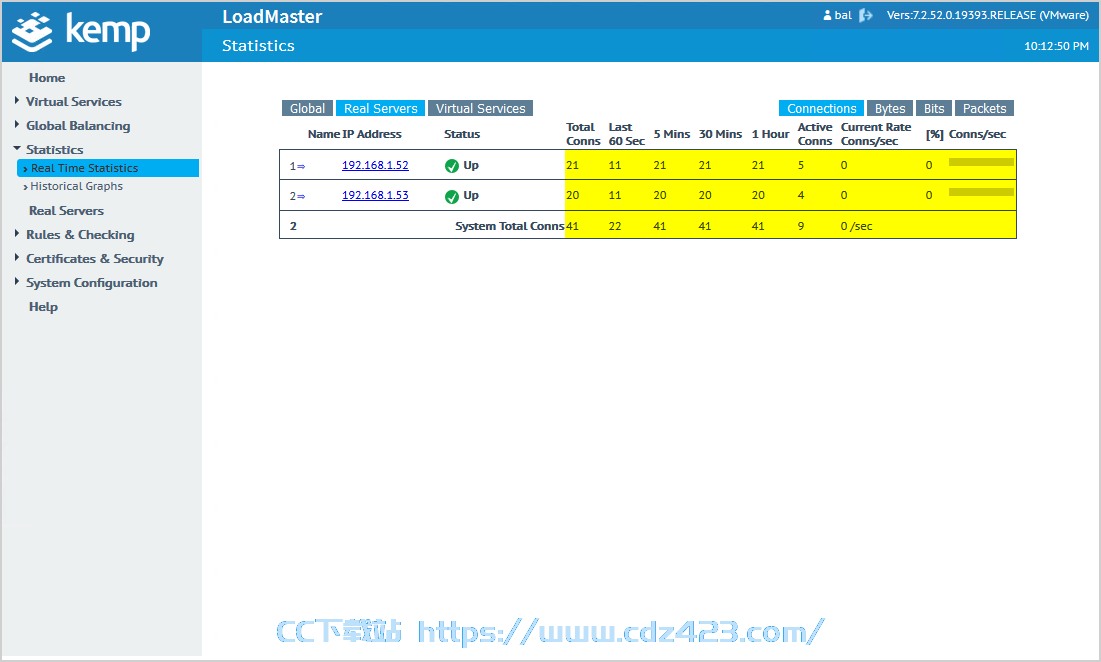Click the user icon beside bal
This screenshot has height=662, width=1101.
pos(827,15)
